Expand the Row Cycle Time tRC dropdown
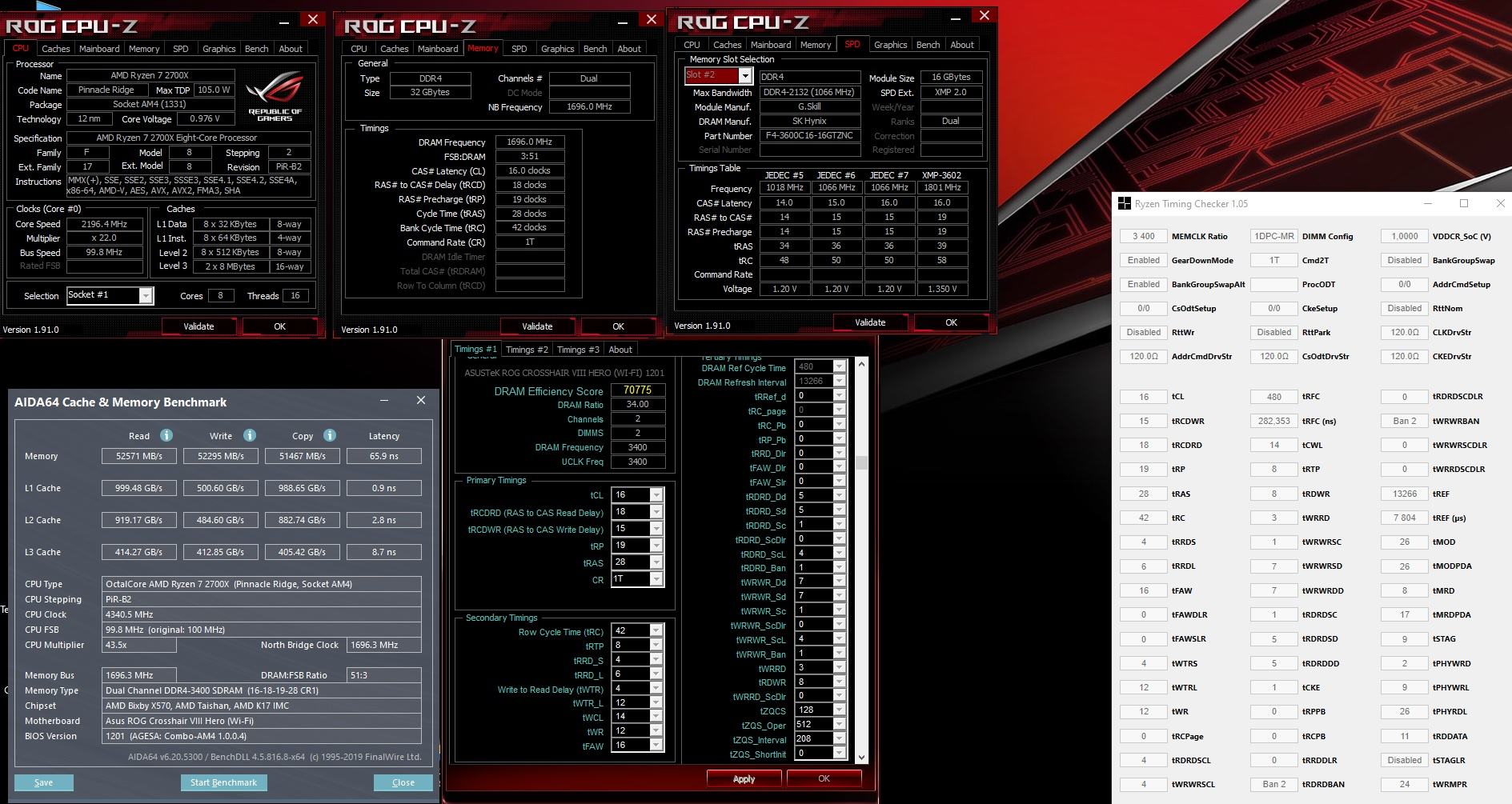The image size is (1512, 804). pyautogui.click(x=656, y=630)
